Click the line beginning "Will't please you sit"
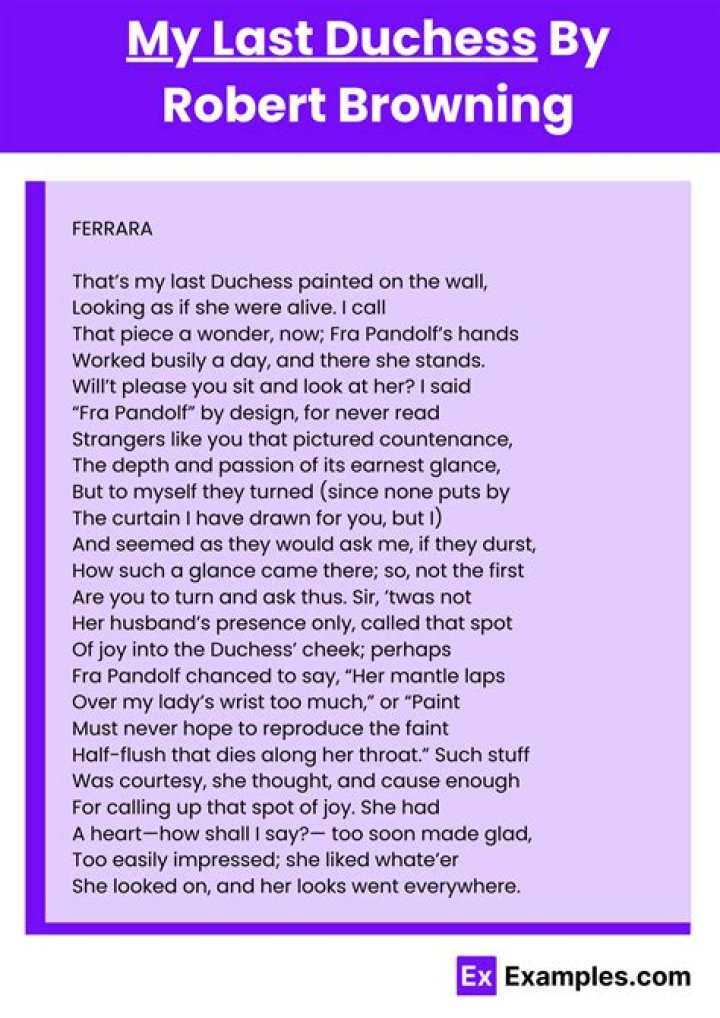 pos(270,386)
